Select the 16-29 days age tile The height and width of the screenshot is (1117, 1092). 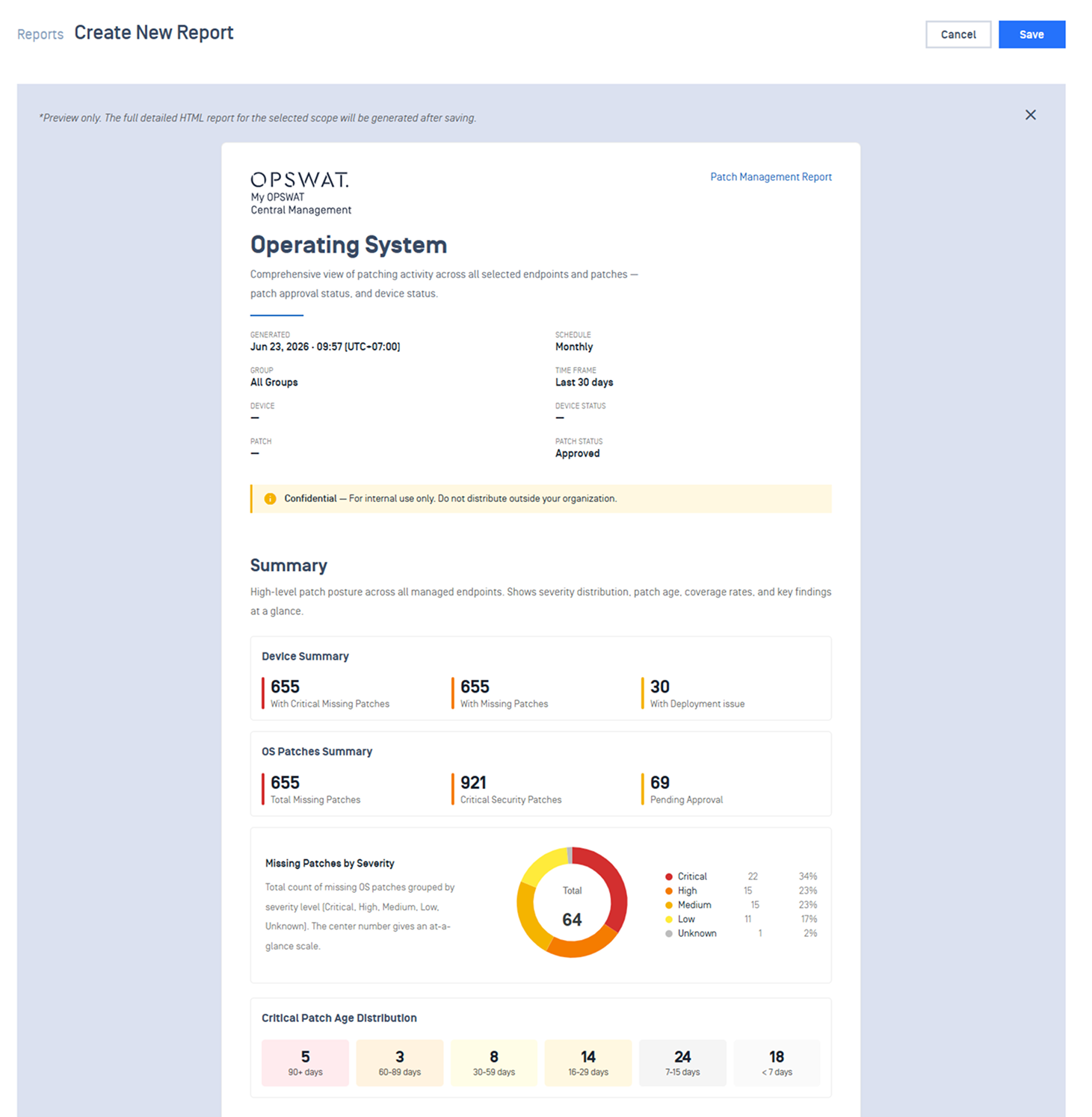pyautogui.click(x=588, y=1063)
